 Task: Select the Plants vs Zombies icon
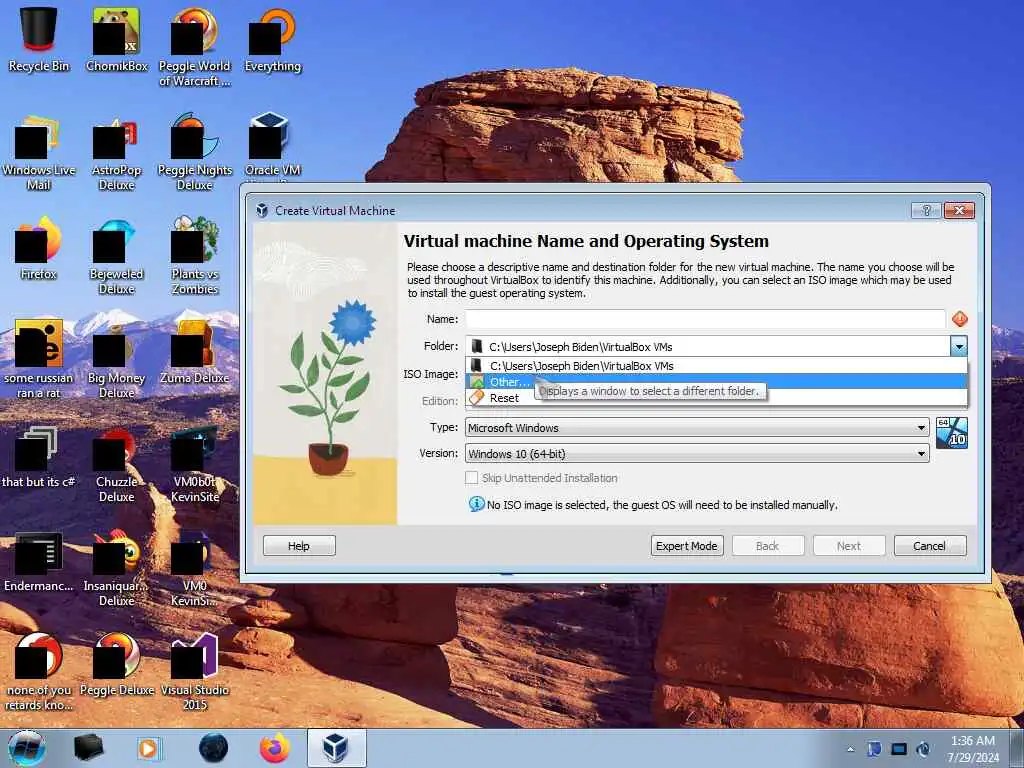[195, 256]
